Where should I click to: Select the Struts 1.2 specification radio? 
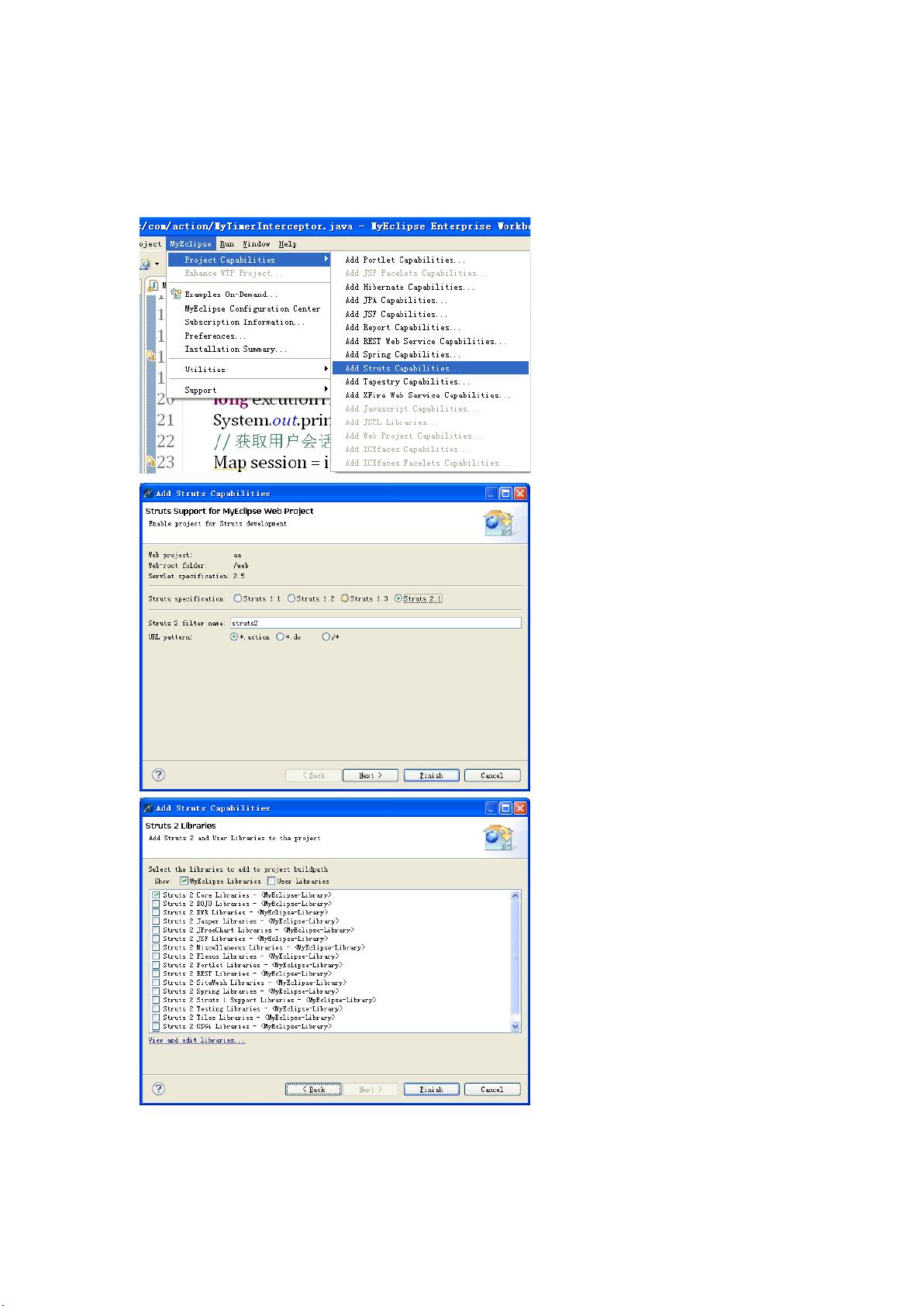tap(291, 598)
